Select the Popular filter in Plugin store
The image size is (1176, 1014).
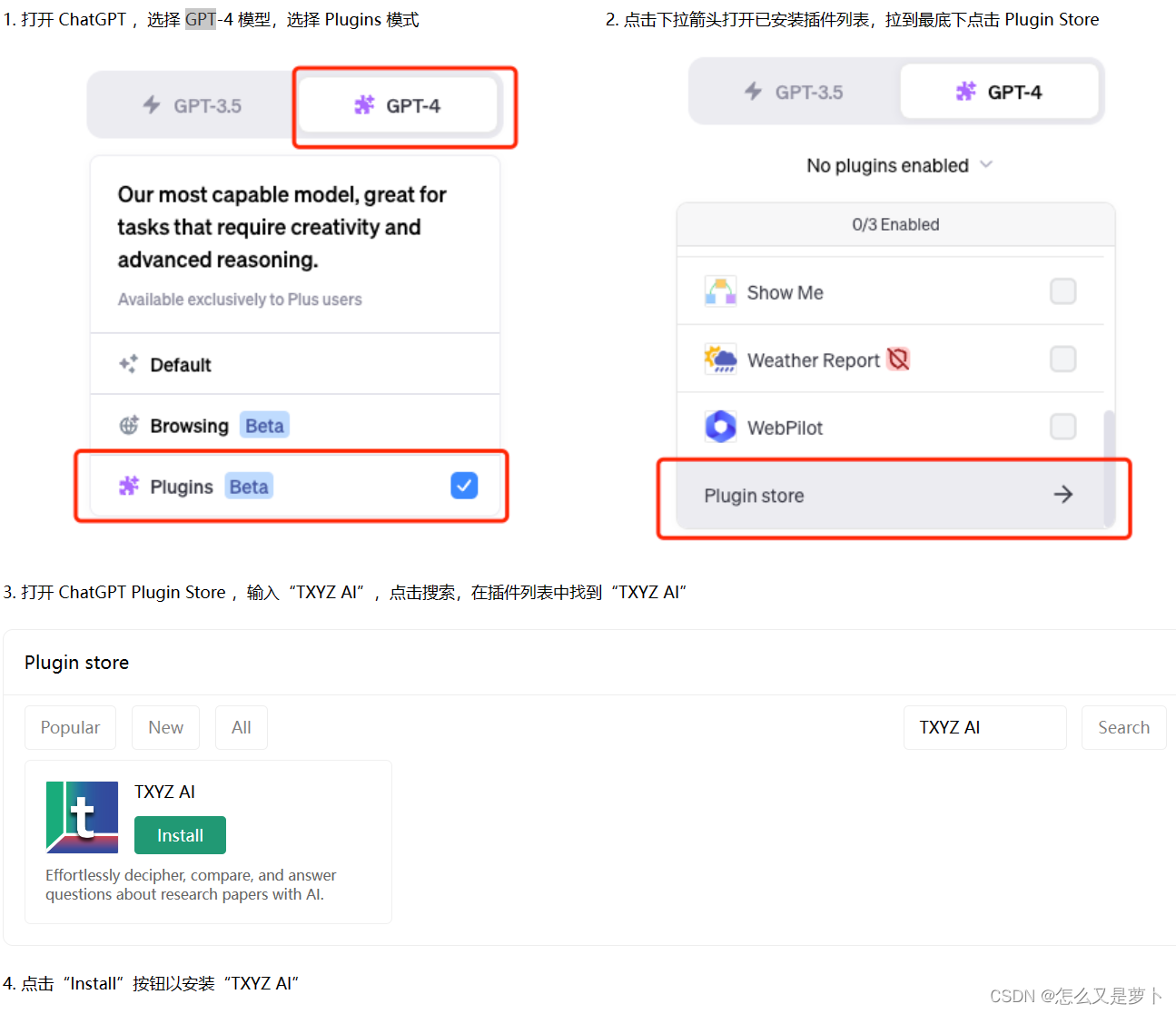(70, 727)
